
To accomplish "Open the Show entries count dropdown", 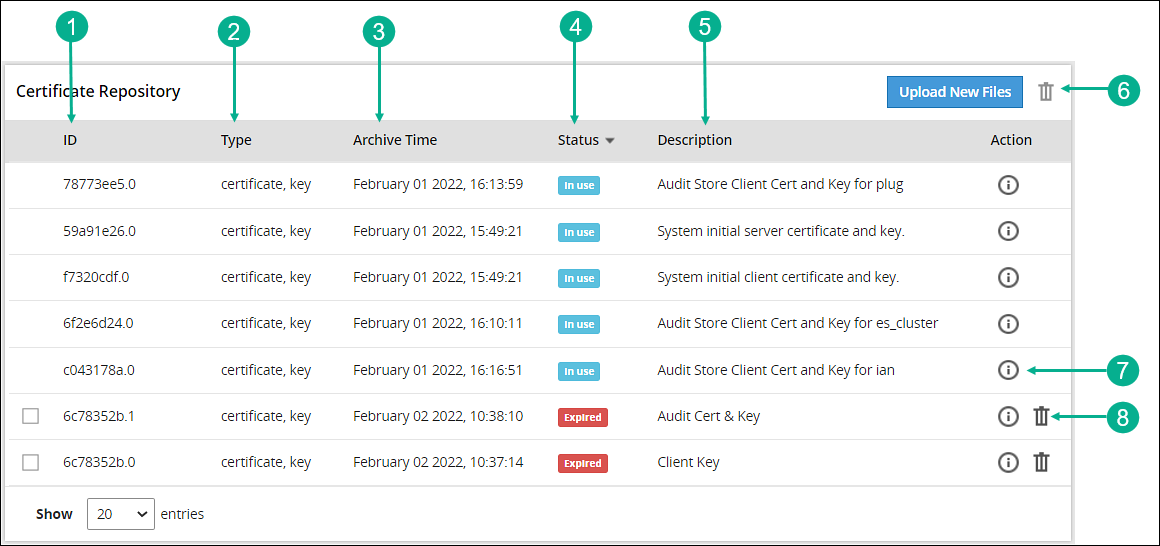I will pyautogui.click(x=121, y=514).
